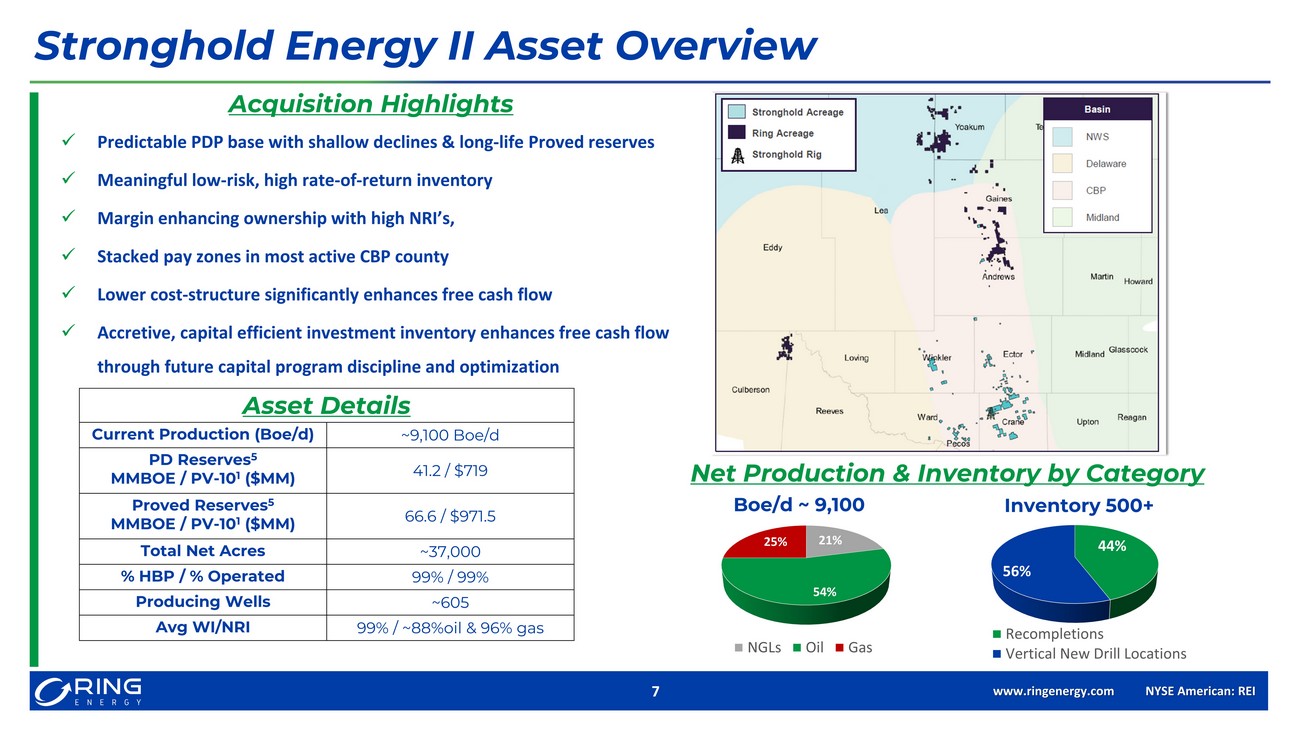Screen dimensions: 1300x731
Task: Click the Stronghold Rig legend icon
Action: tap(736, 155)
